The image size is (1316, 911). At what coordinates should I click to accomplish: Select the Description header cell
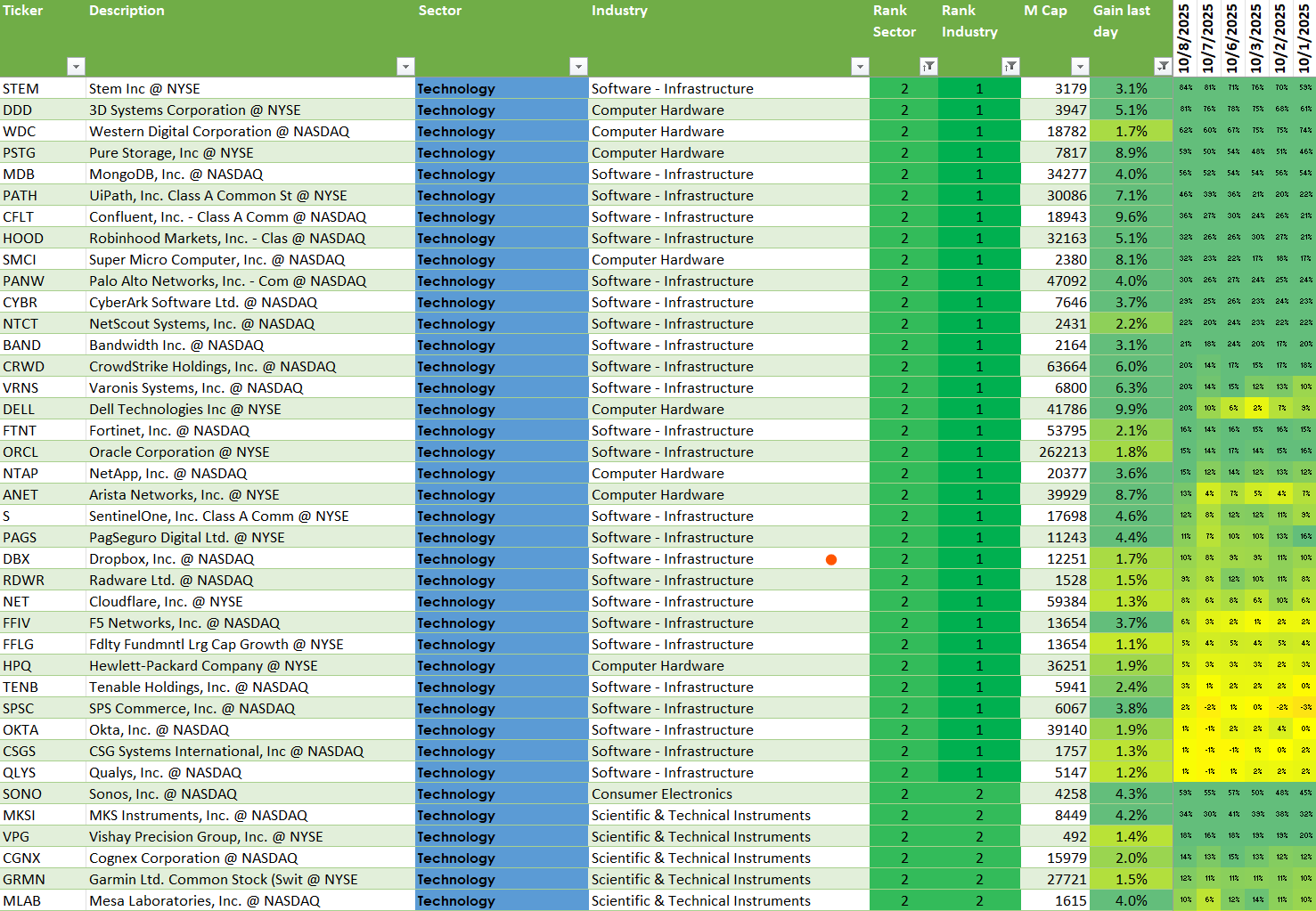pos(250,38)
